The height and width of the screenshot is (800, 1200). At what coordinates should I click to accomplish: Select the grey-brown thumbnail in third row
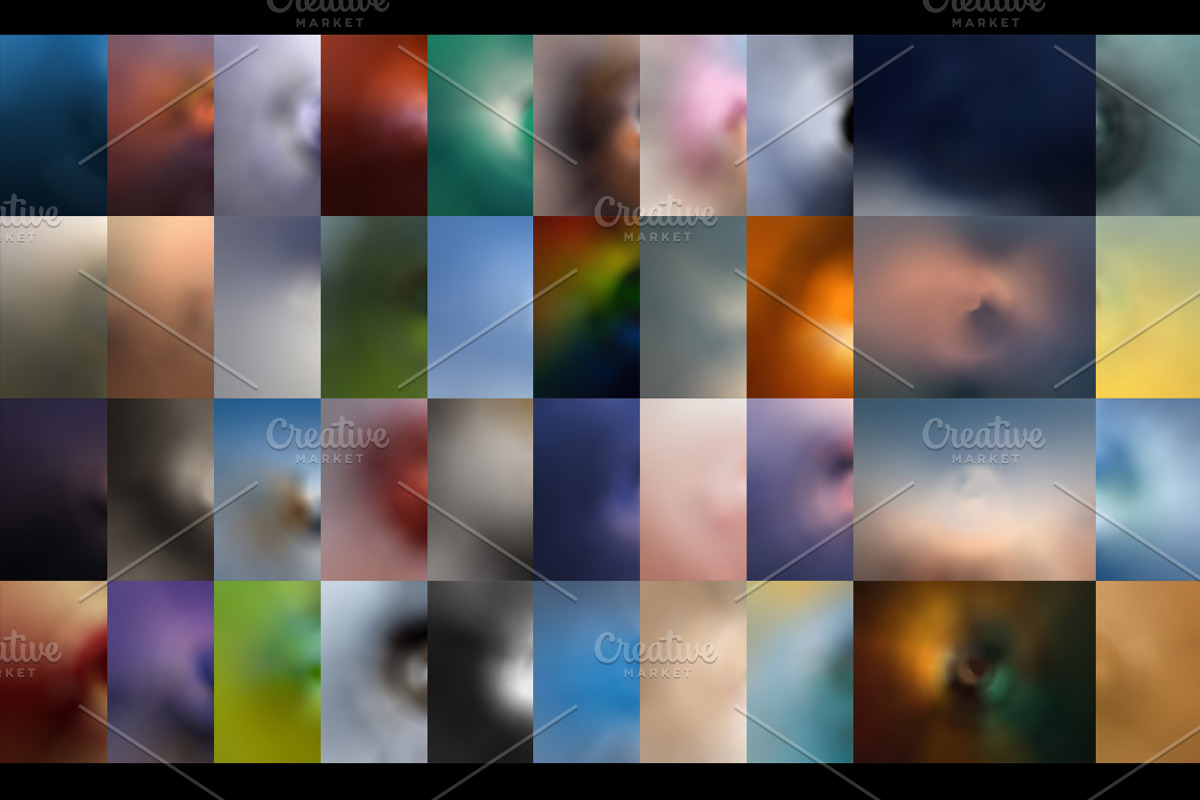(480, 490)
